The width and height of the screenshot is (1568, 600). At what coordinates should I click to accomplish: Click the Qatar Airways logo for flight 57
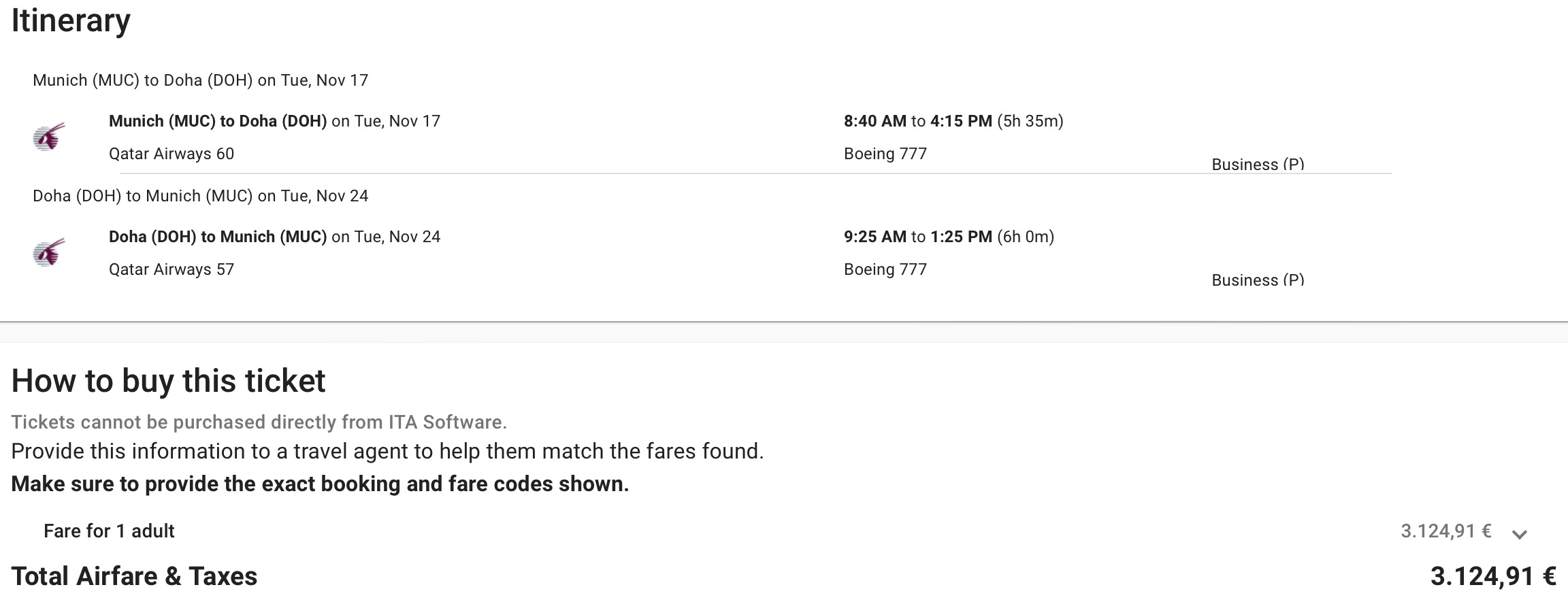pyautogui.click(x=49, y=253)
